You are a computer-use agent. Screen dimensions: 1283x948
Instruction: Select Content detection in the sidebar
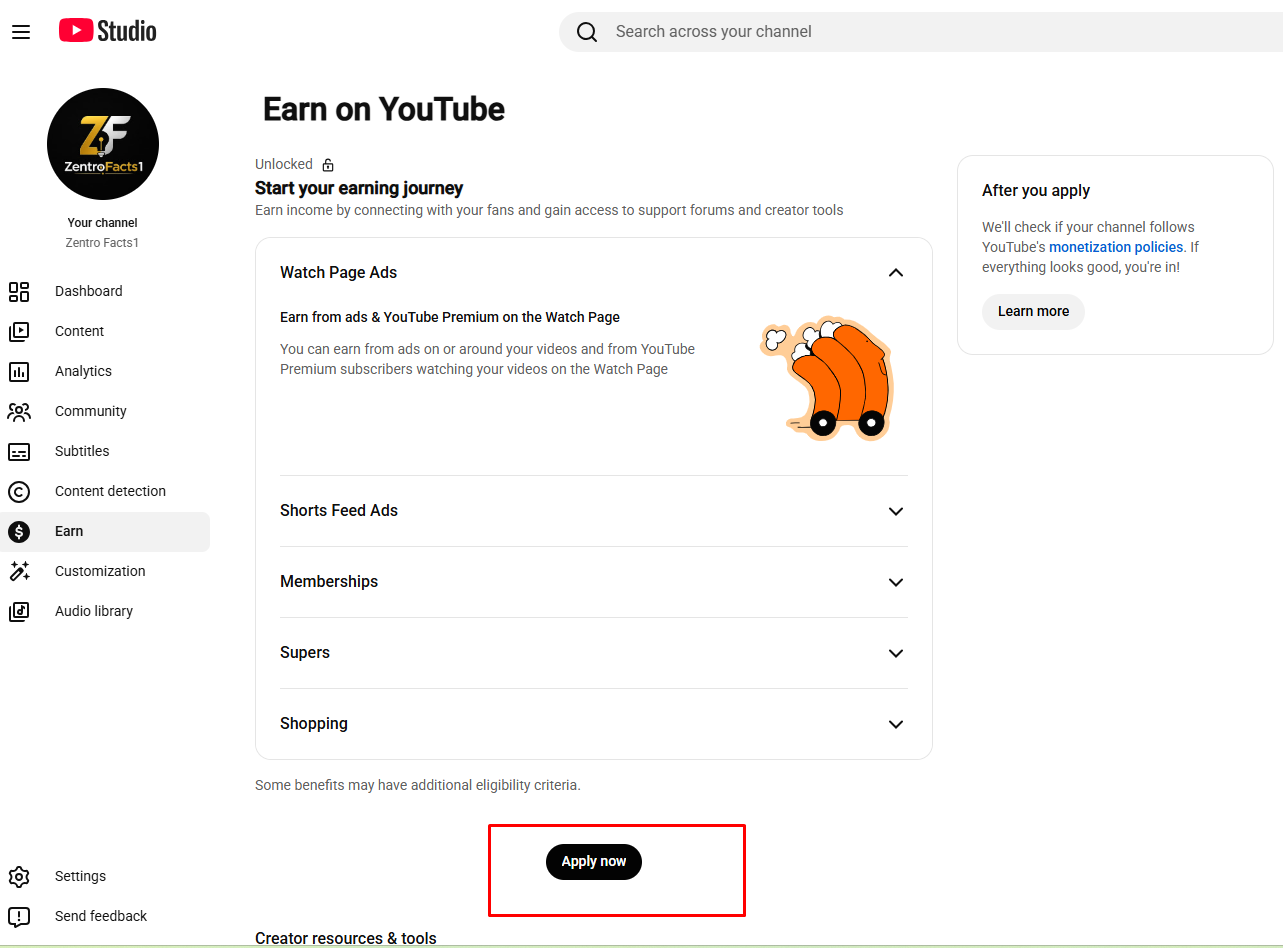click(x=105, y=491)
